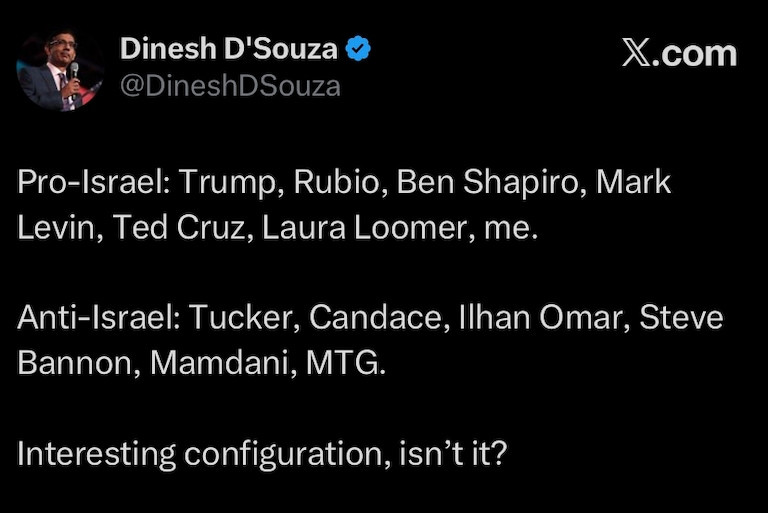Click Dinesh D'Souza's profile avatar

click(x=59, y=70)
